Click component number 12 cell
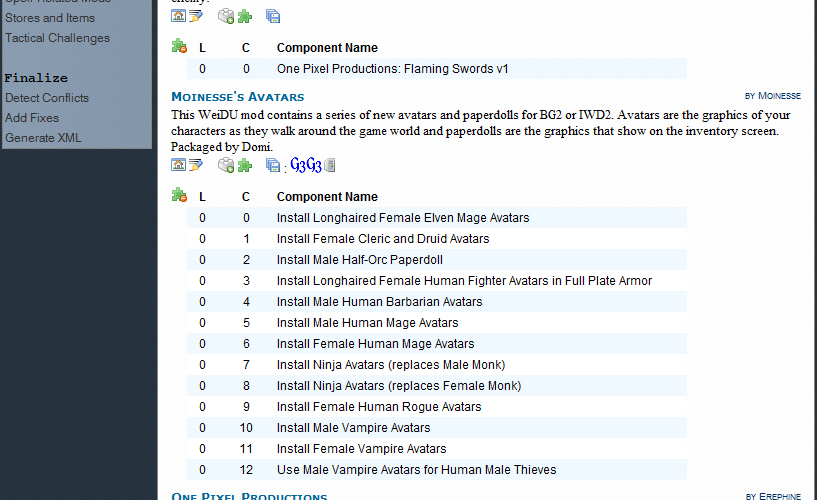Image resolution: width=817 pixels, height=500 pixels. (x=246, y=470)
